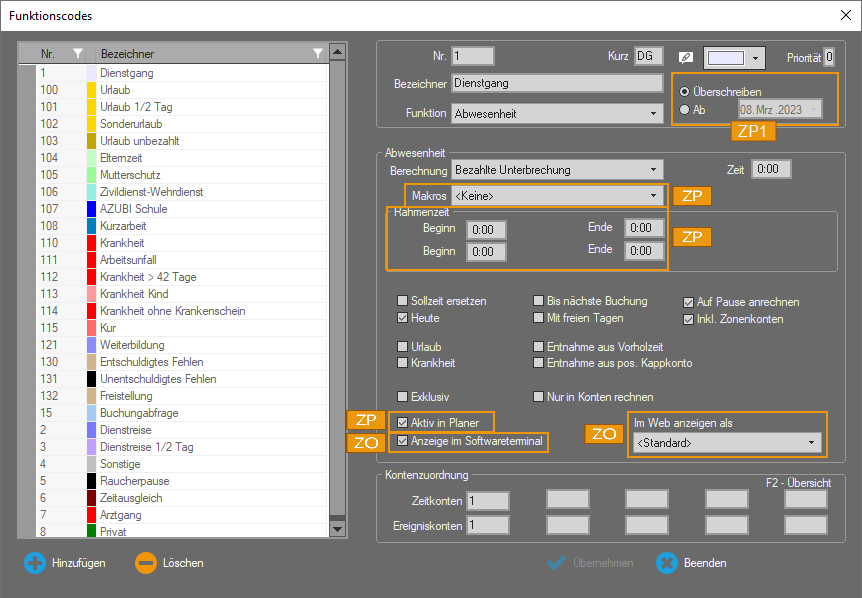Image resolution: width=862 pixels, height=598 pixels.
Task: Select the Zeitausgleich list entry
Action: pyautogui.click(x=132, y=498)
